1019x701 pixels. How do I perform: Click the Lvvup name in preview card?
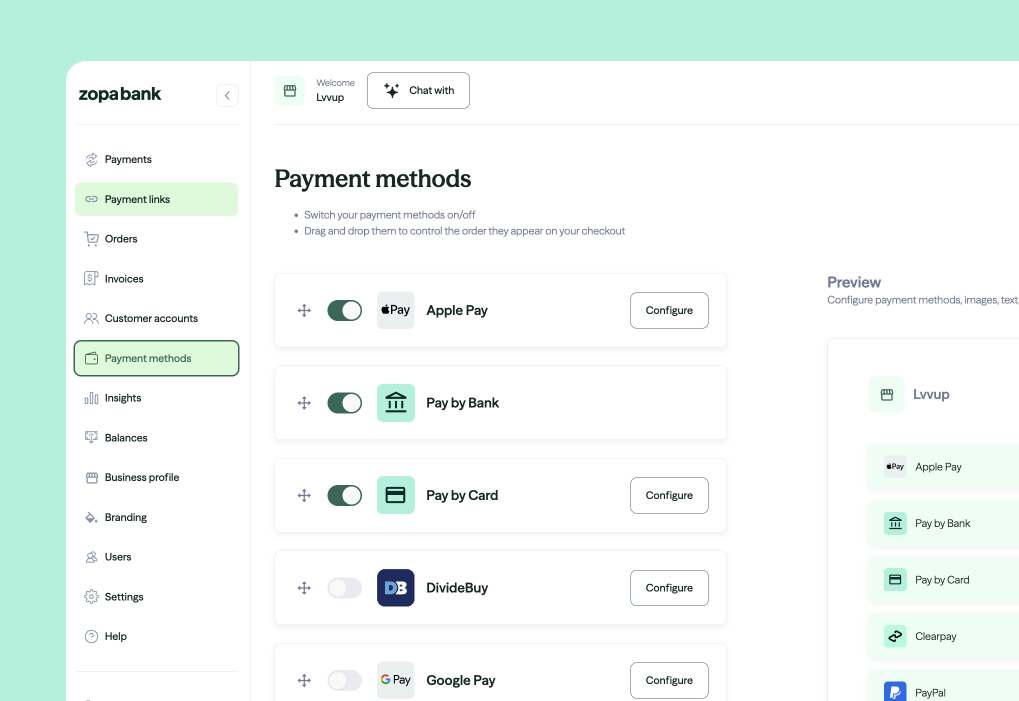931,394
